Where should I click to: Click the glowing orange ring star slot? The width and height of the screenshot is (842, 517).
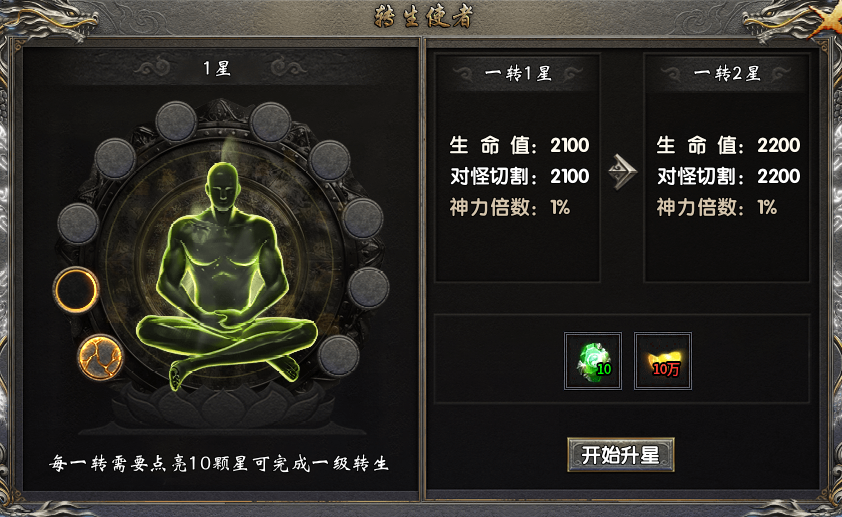(76, 290)
